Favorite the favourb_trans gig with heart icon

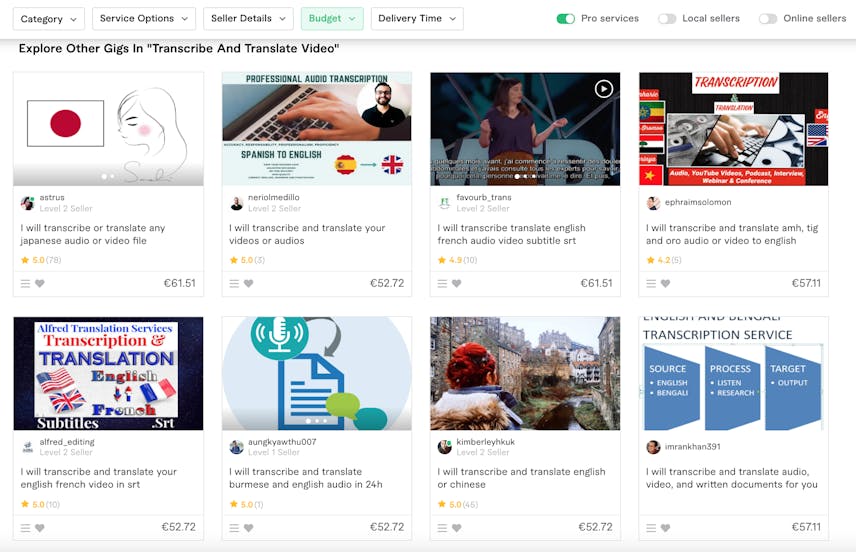click(x=457, y=283)
